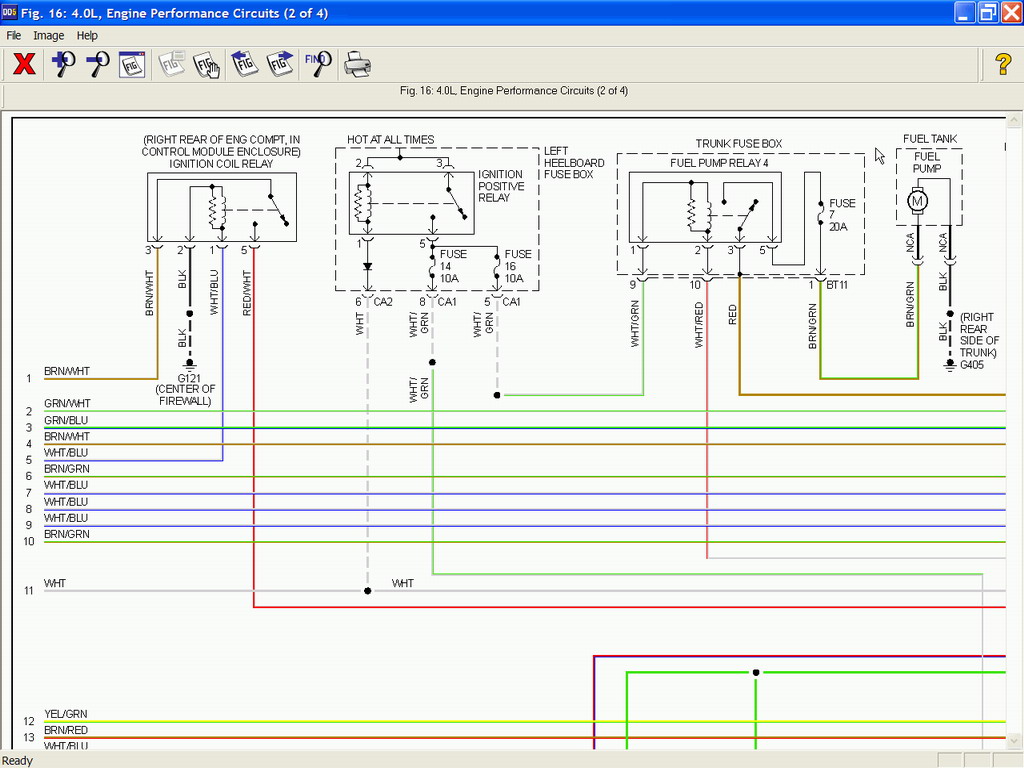Click the HOT AT ALL TIMES label
The height and width of the screenshot is (768, 1024).
391,140
